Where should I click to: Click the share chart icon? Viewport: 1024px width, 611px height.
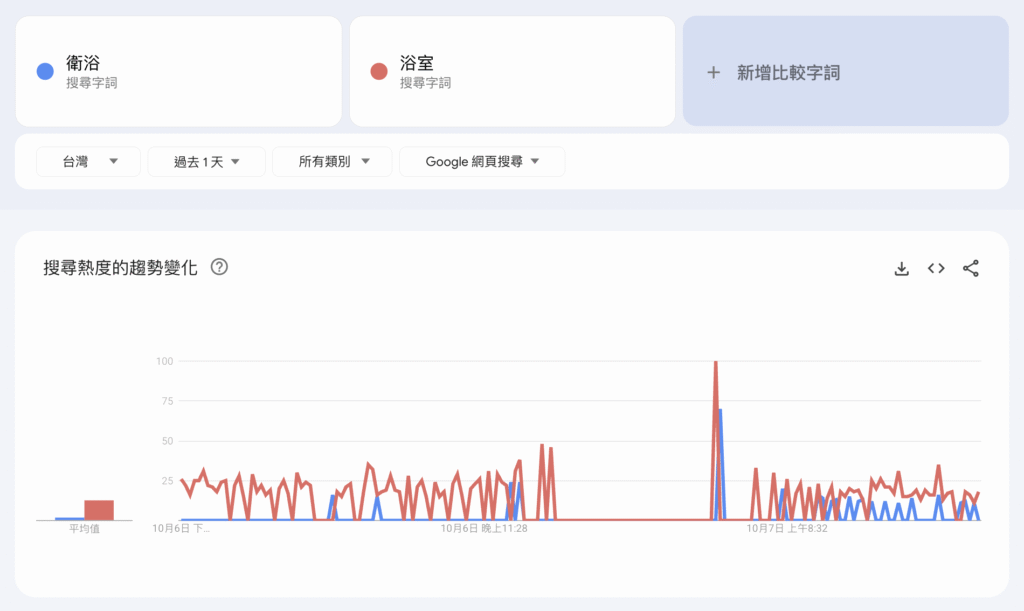coord(970,268)
